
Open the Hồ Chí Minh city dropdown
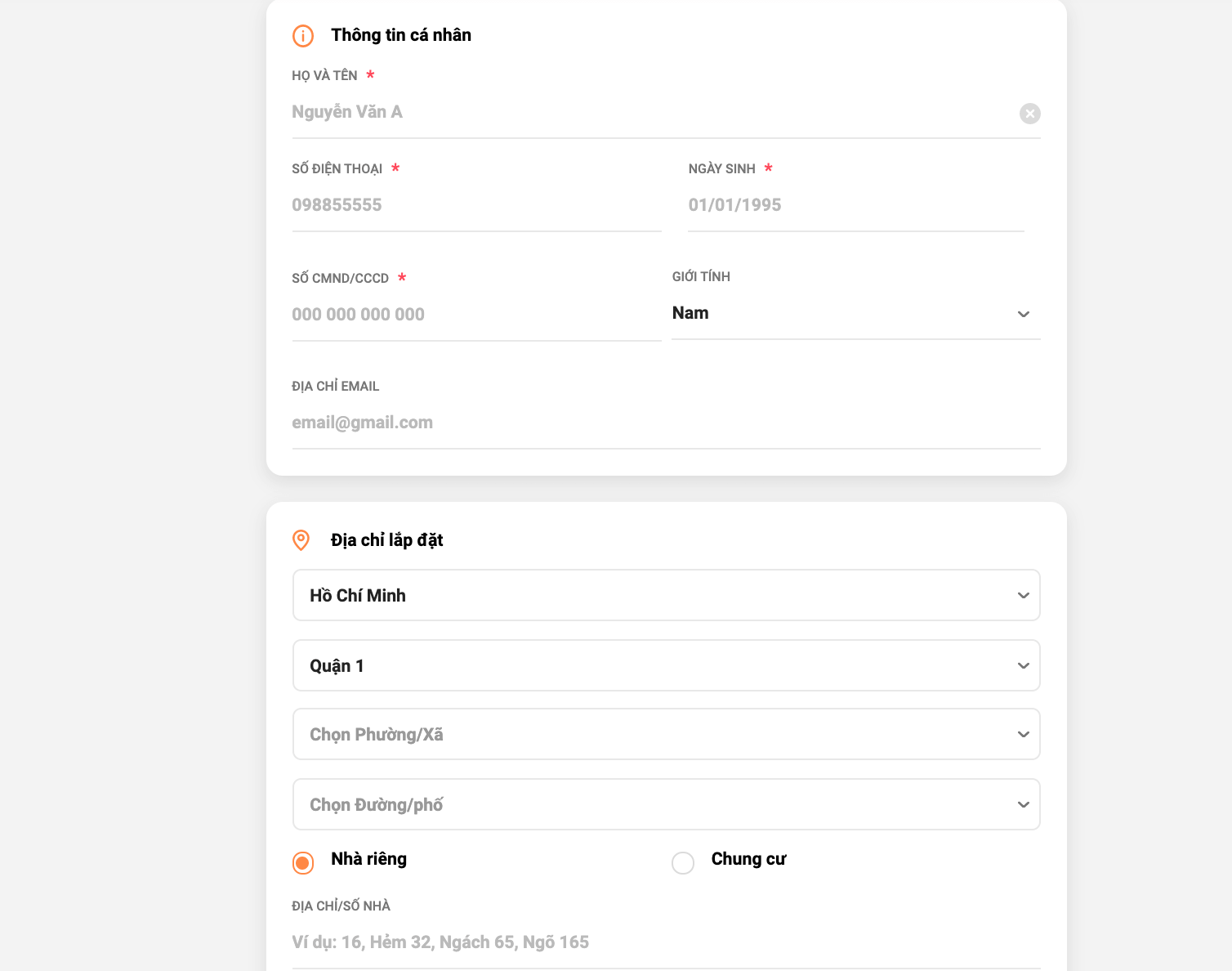click(666, 595)
